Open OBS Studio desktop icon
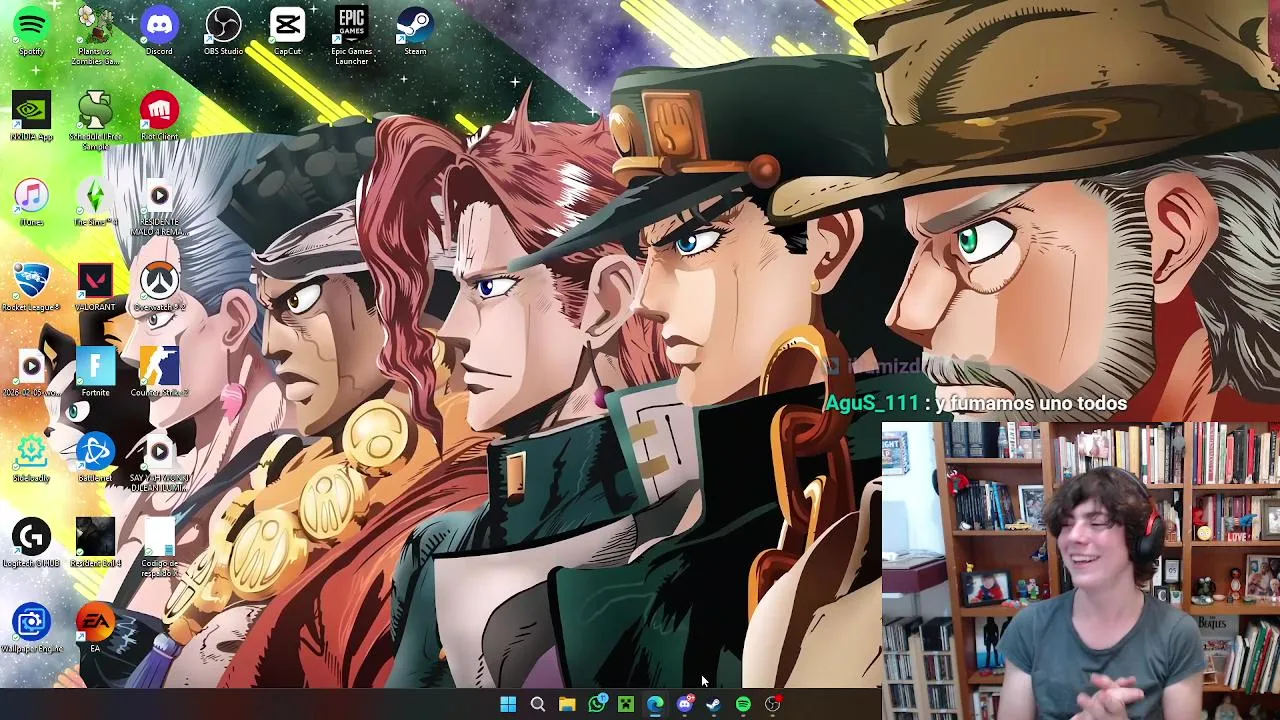Viewport: 1280px width, 720px height. pyautogui.click(x=223, y=31)
